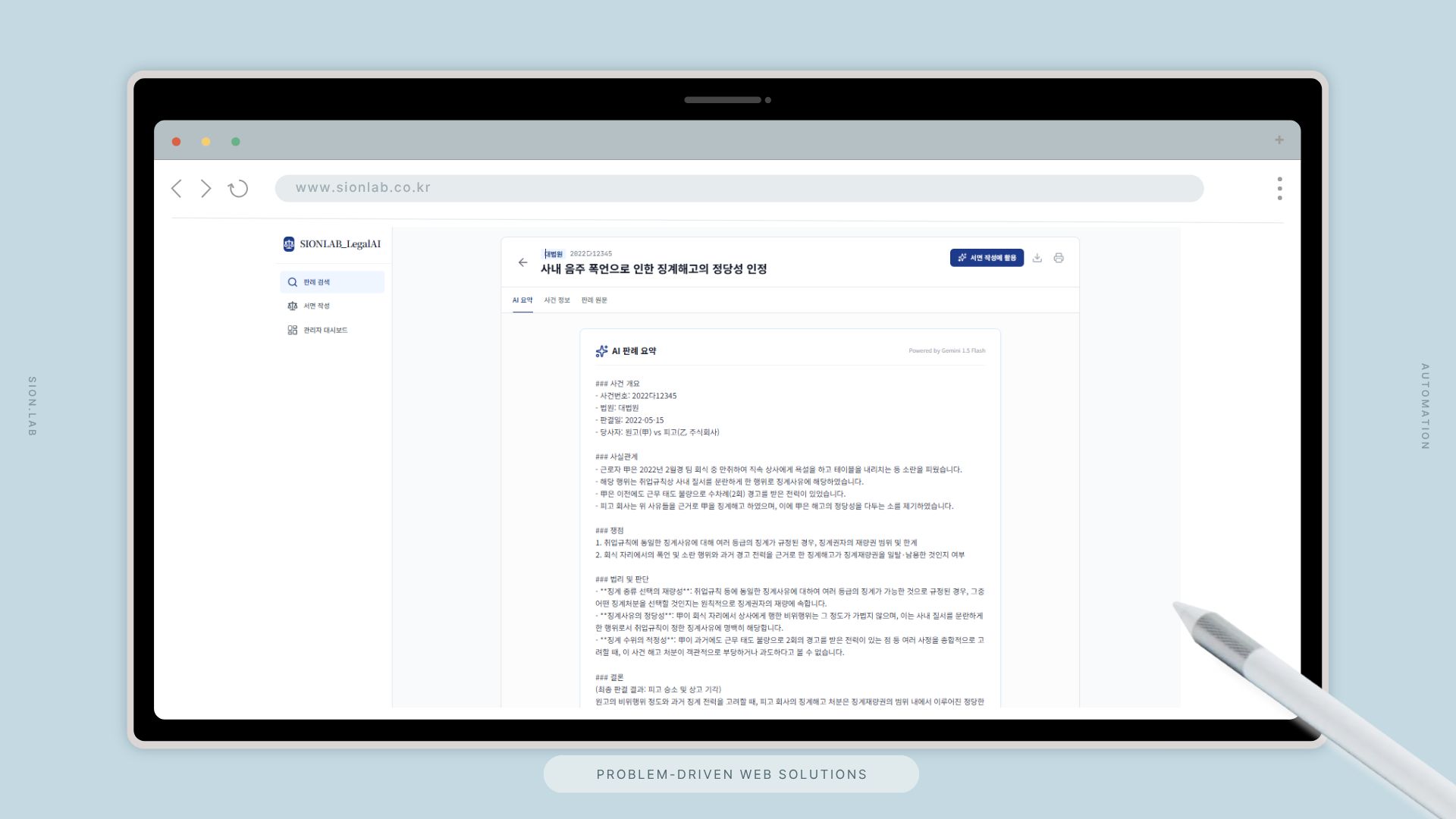The height and width of the screenshot is (819, 1456).
Task: Click the print icon in the case header
Action: click(x=1059, y=258)
